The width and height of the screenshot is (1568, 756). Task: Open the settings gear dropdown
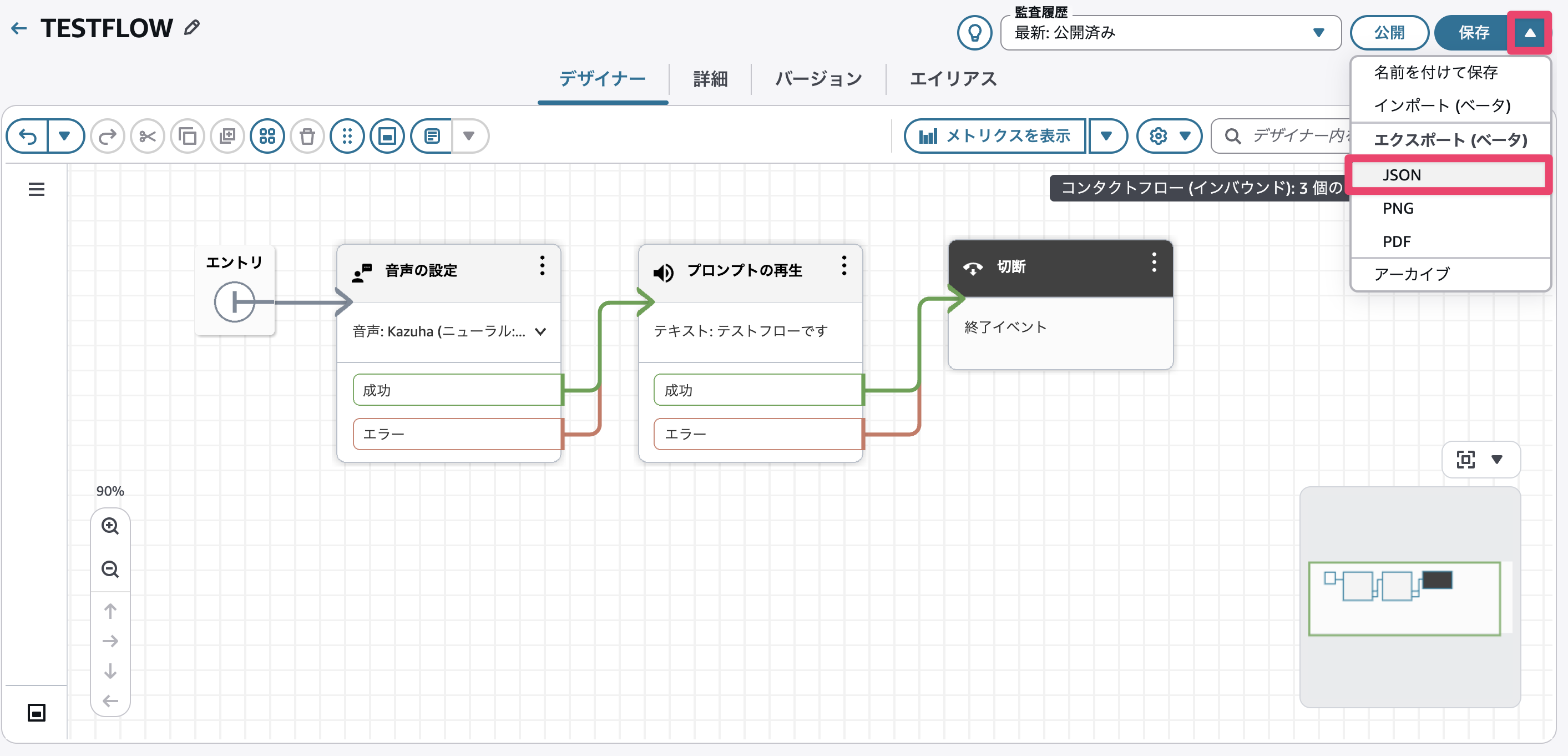click(1169, 136)
